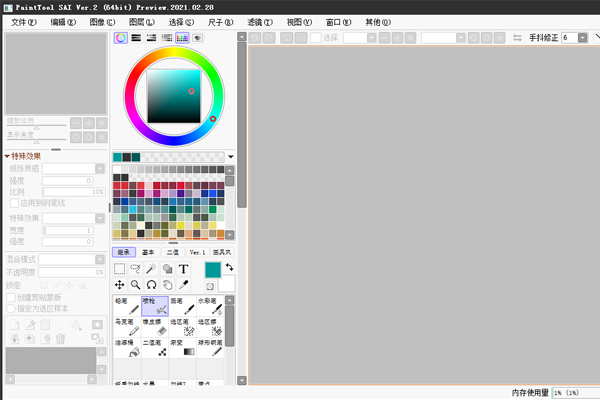The width and height of the screenshot is (600, 400).
Task: Select the Zoom magnifier tool
Action: (x=135, y=285)
